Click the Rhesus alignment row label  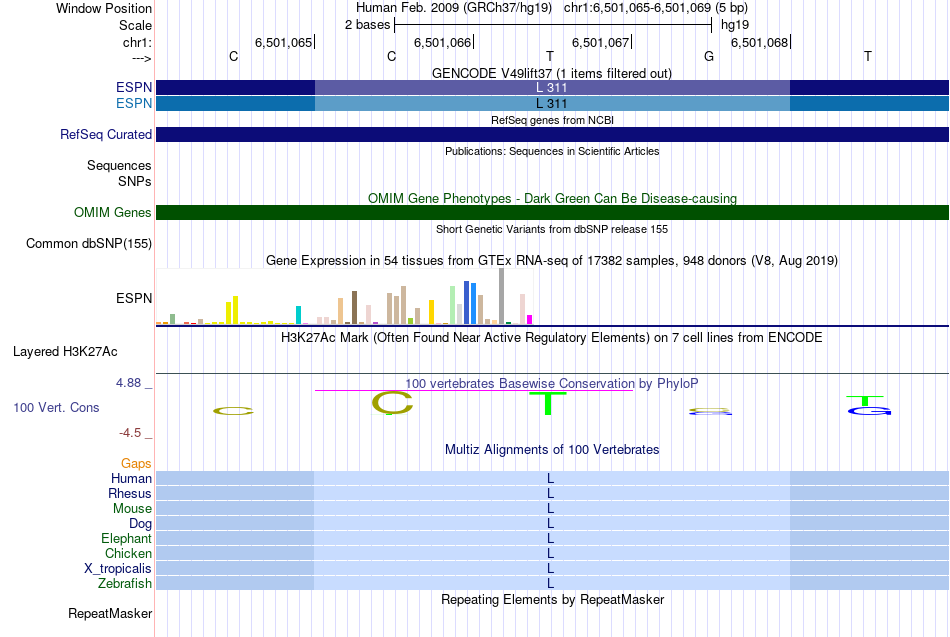[130, 493]
